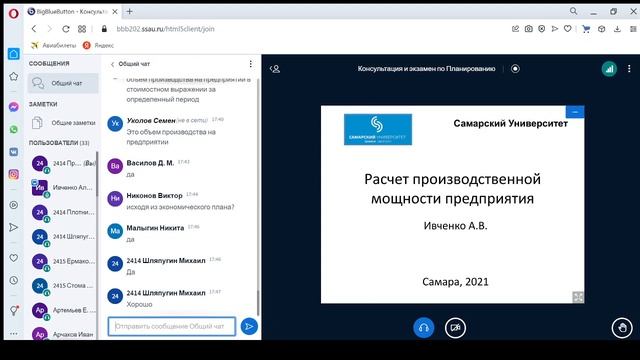Open sidebar three-dots setup menu

click(13, 333)
